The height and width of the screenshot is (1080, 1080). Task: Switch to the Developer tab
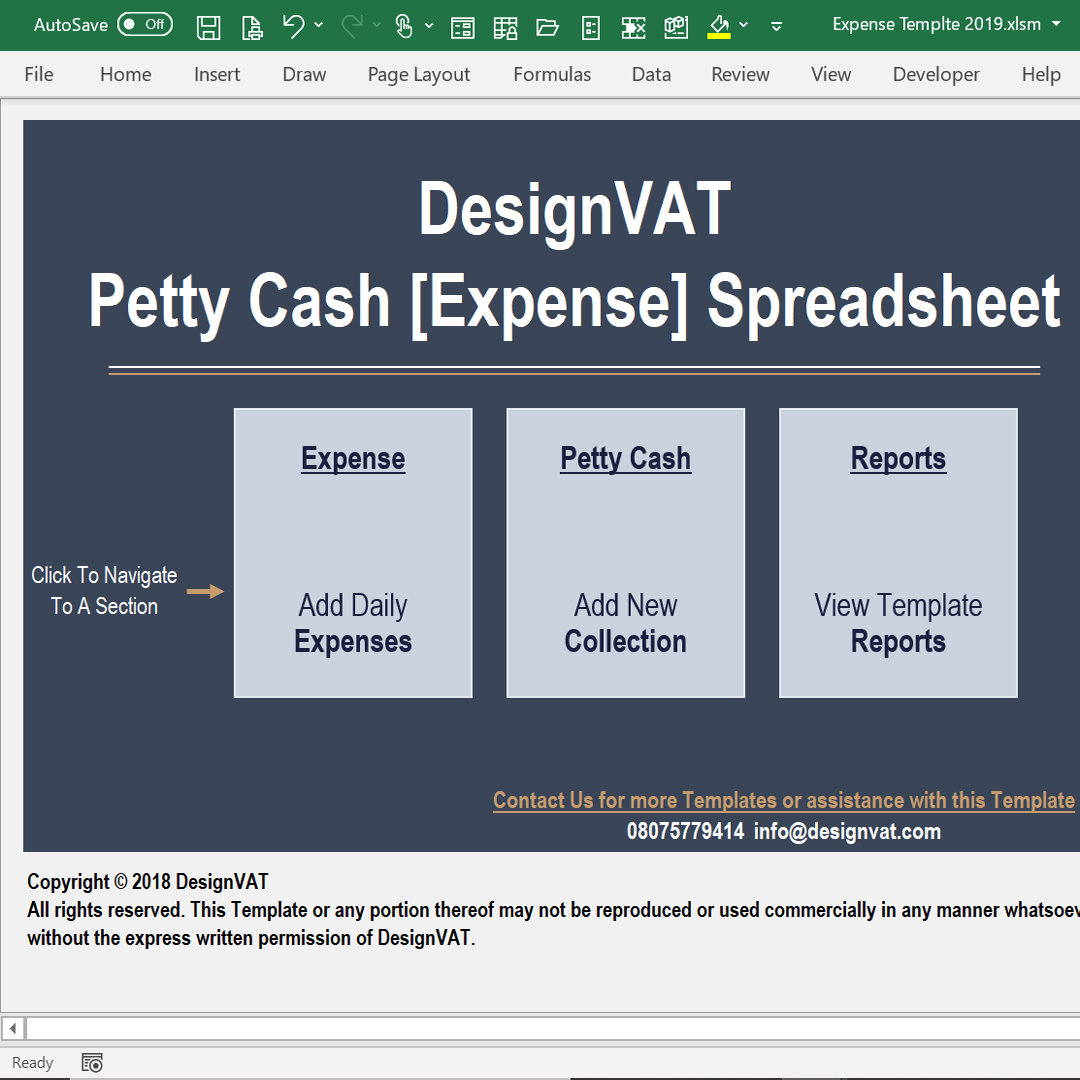[936, 75]
